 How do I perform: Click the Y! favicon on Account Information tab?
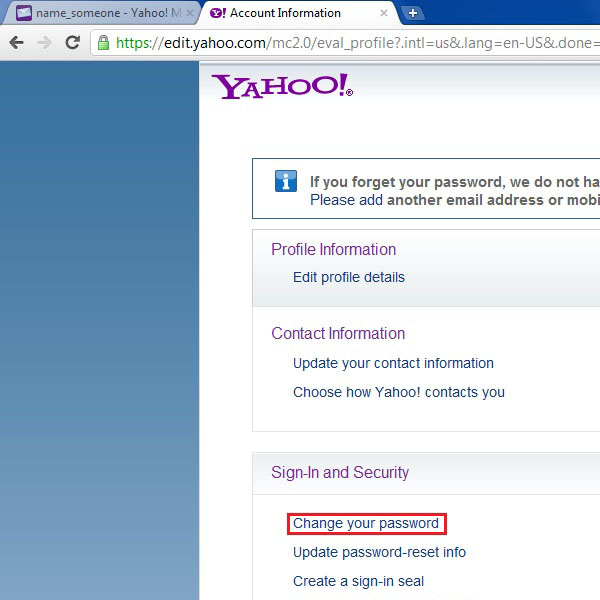tap(218, 13)
